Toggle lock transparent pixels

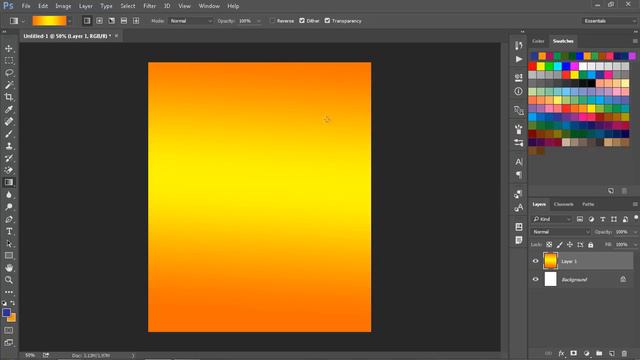549,245
